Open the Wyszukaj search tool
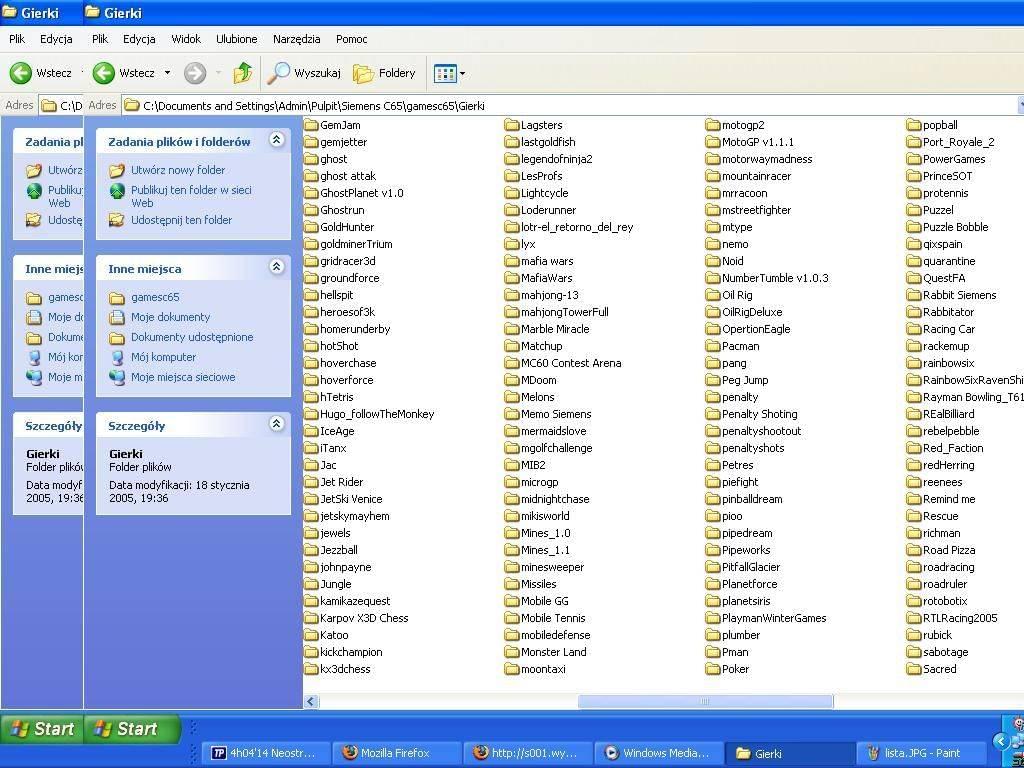Viewport: 1024px width, 768px height. click(304, 73)
